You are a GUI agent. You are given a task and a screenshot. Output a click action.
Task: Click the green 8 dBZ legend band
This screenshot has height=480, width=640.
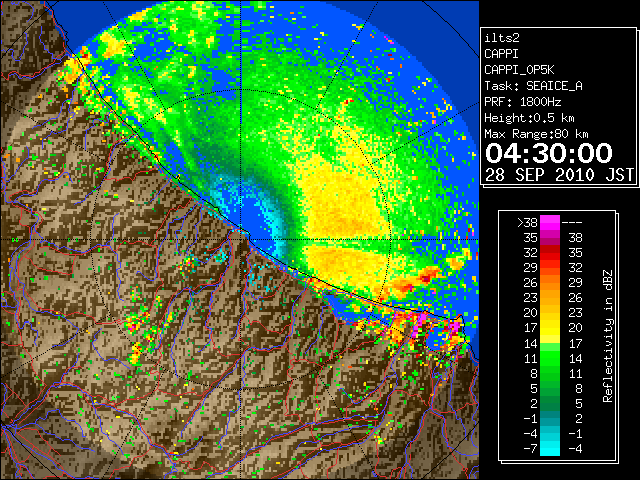(550, 373)
